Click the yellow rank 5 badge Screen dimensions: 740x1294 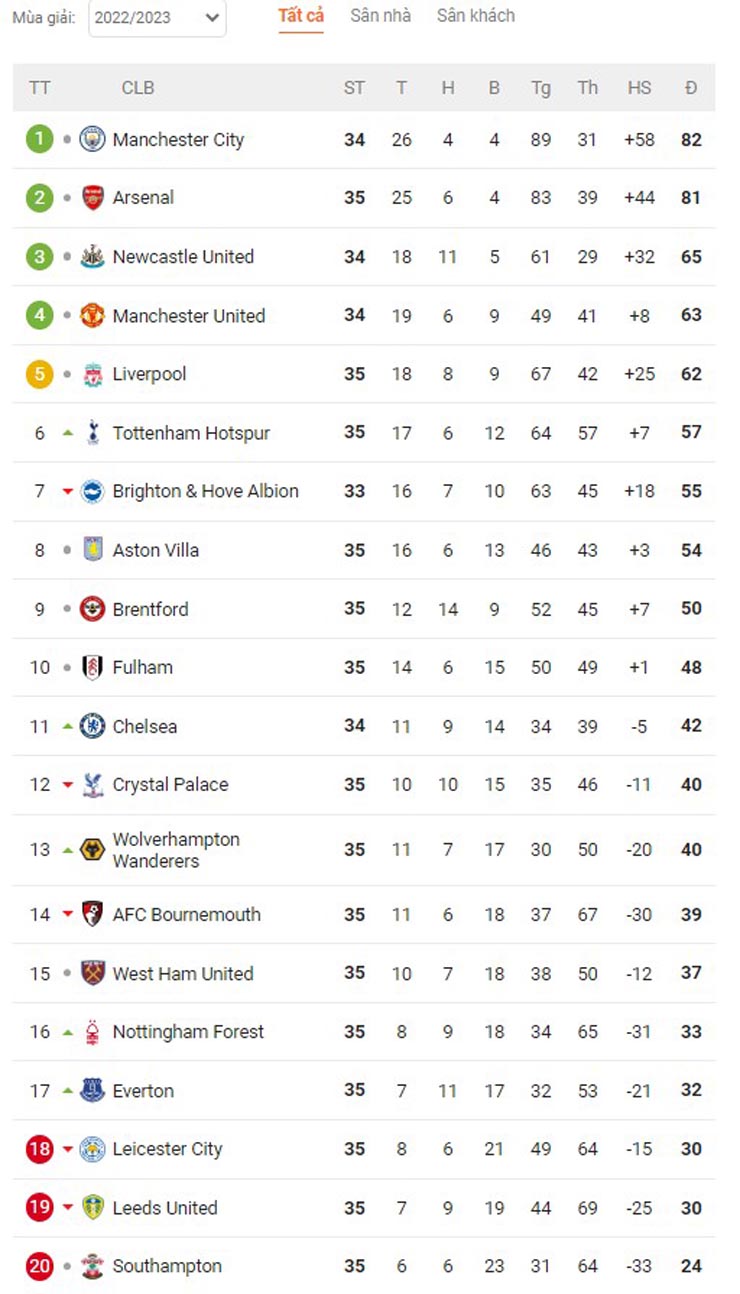[x=39, y=374]
